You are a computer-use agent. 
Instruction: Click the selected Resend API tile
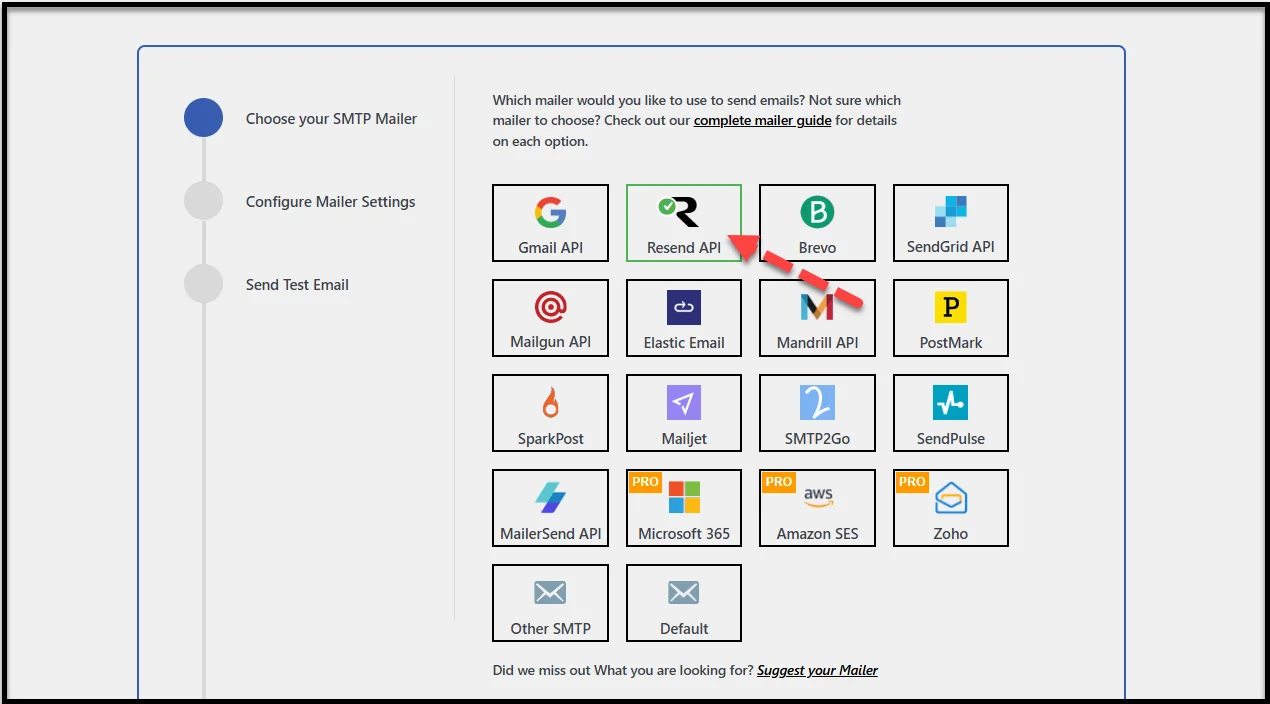(x=684, y=223)
